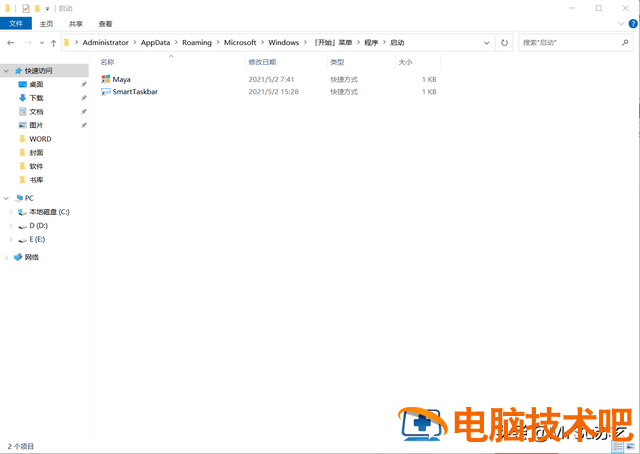Switch to the 查看 view tab
The image size is (640, 454).
[105, 23]
